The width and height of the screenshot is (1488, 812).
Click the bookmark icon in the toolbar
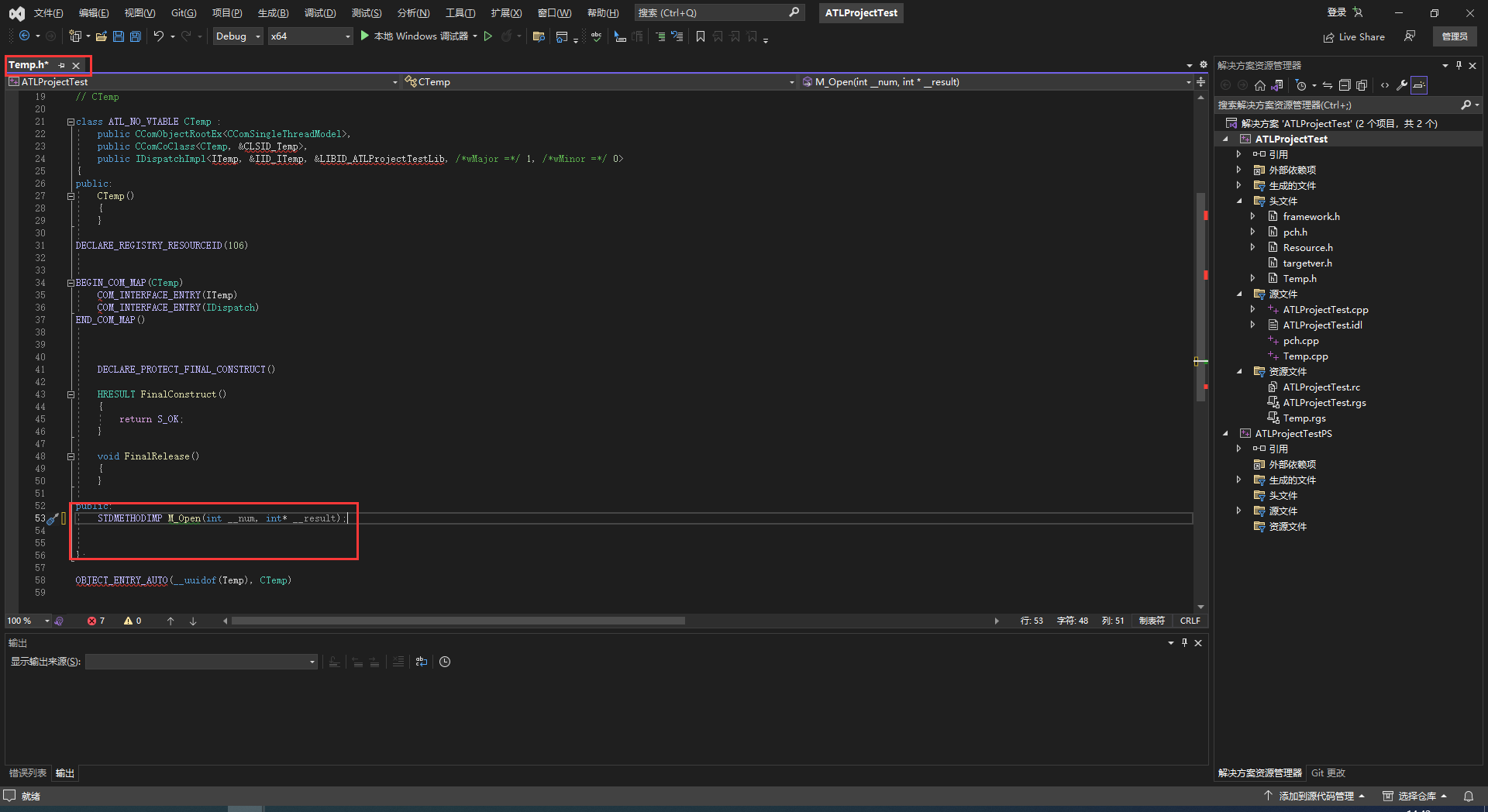[x=701, y=36]
